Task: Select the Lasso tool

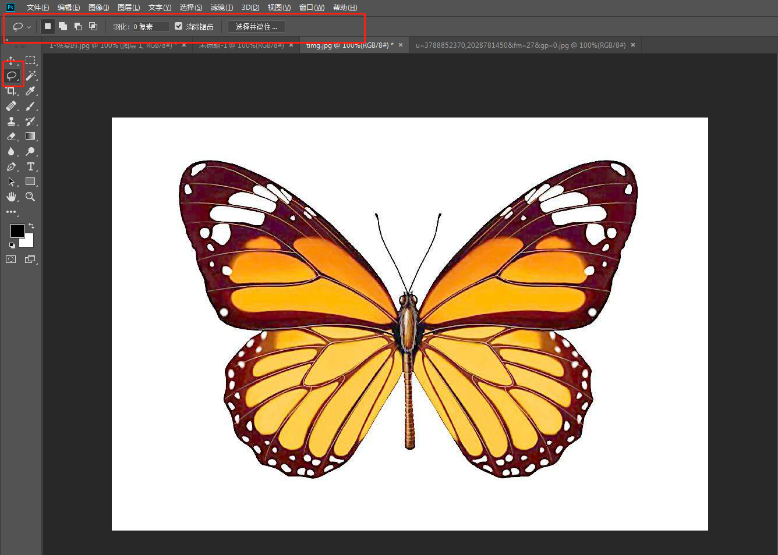Action: pyautogui.click(x=12, y=75)
